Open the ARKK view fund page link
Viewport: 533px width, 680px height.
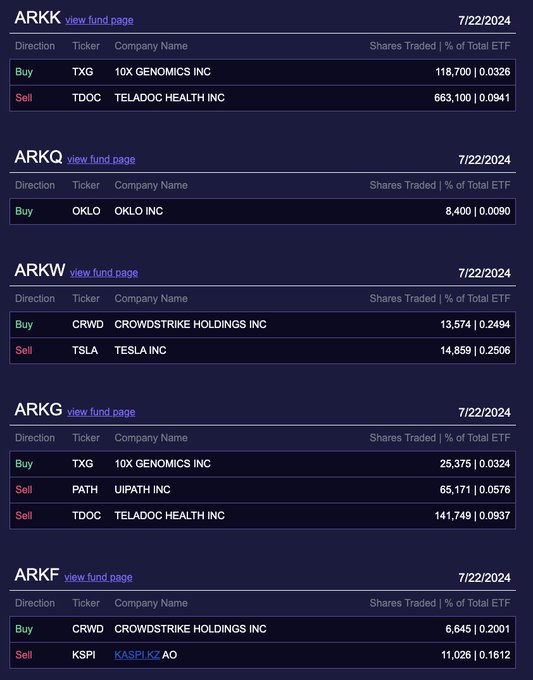point(99,20)
